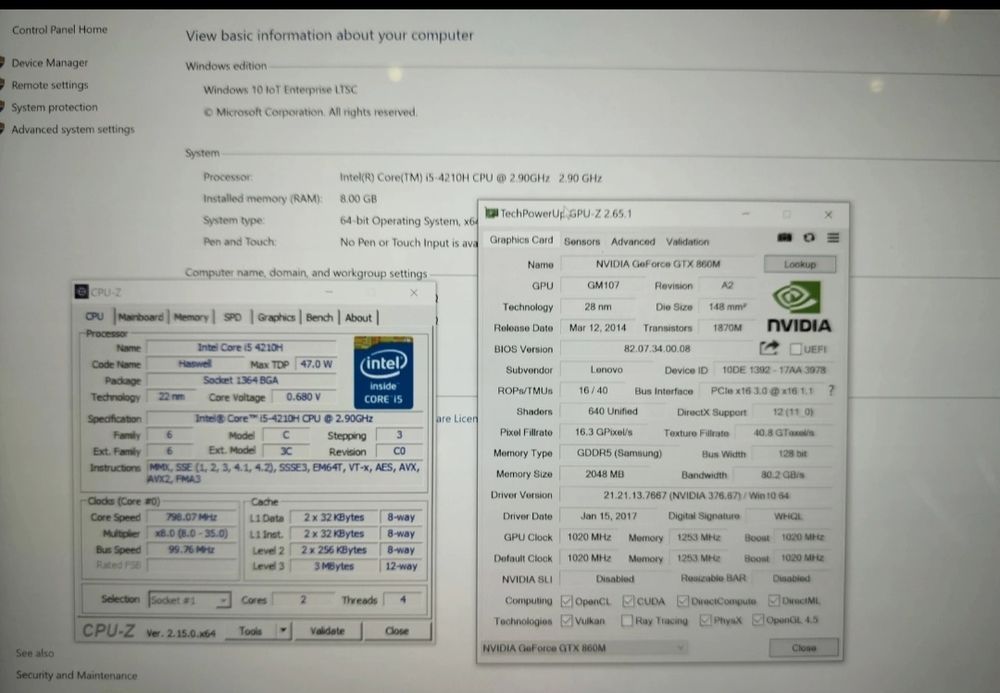
Task: Click the Core Speed value 798.07 MHz
Action: (x=191, y=517)
